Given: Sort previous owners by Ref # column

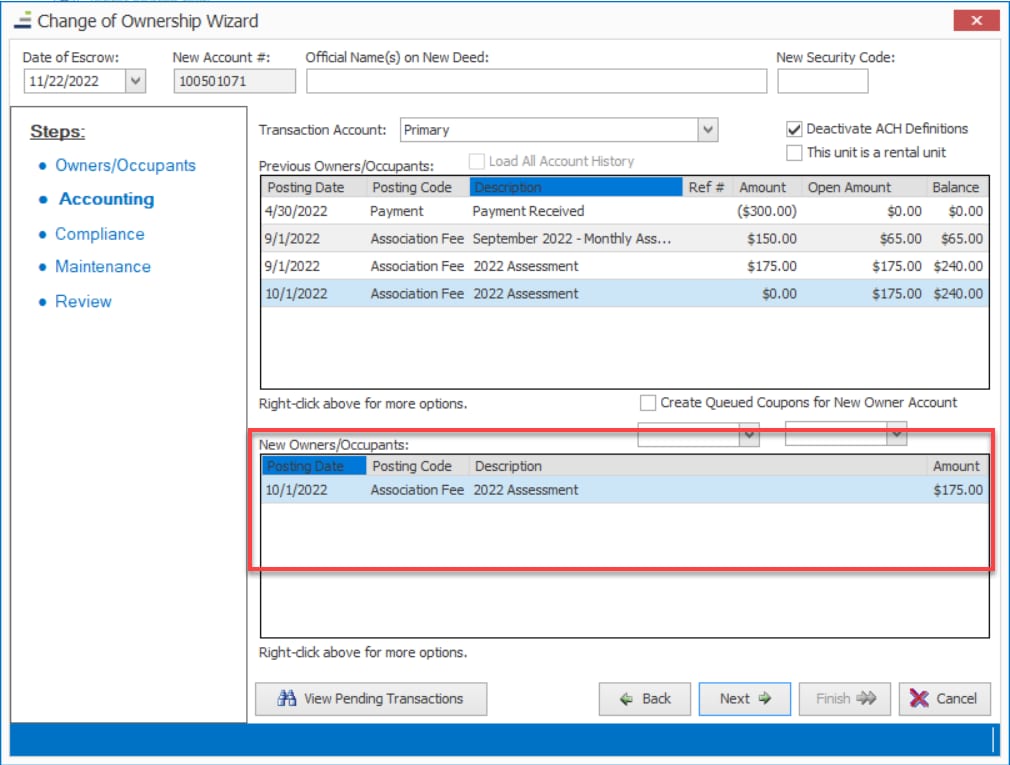Looking at the screenshot, I should (707, 187).
